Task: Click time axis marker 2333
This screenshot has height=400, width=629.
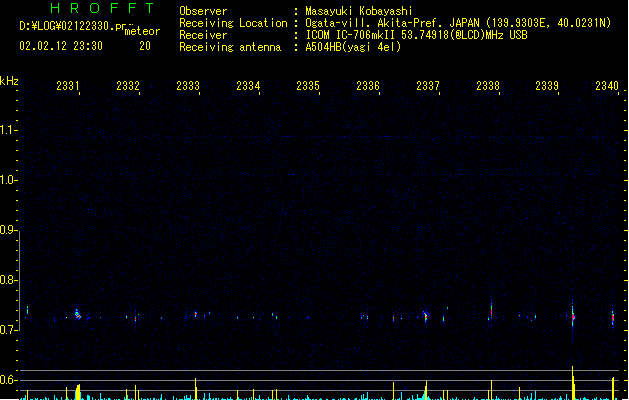Action: [188, 86]
